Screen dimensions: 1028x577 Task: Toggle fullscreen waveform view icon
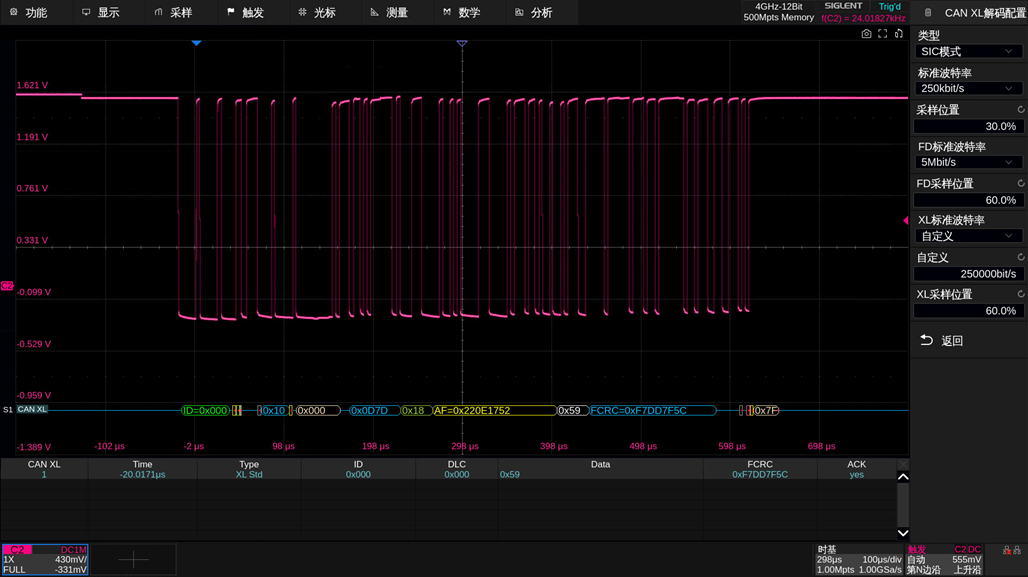point(882,33)
